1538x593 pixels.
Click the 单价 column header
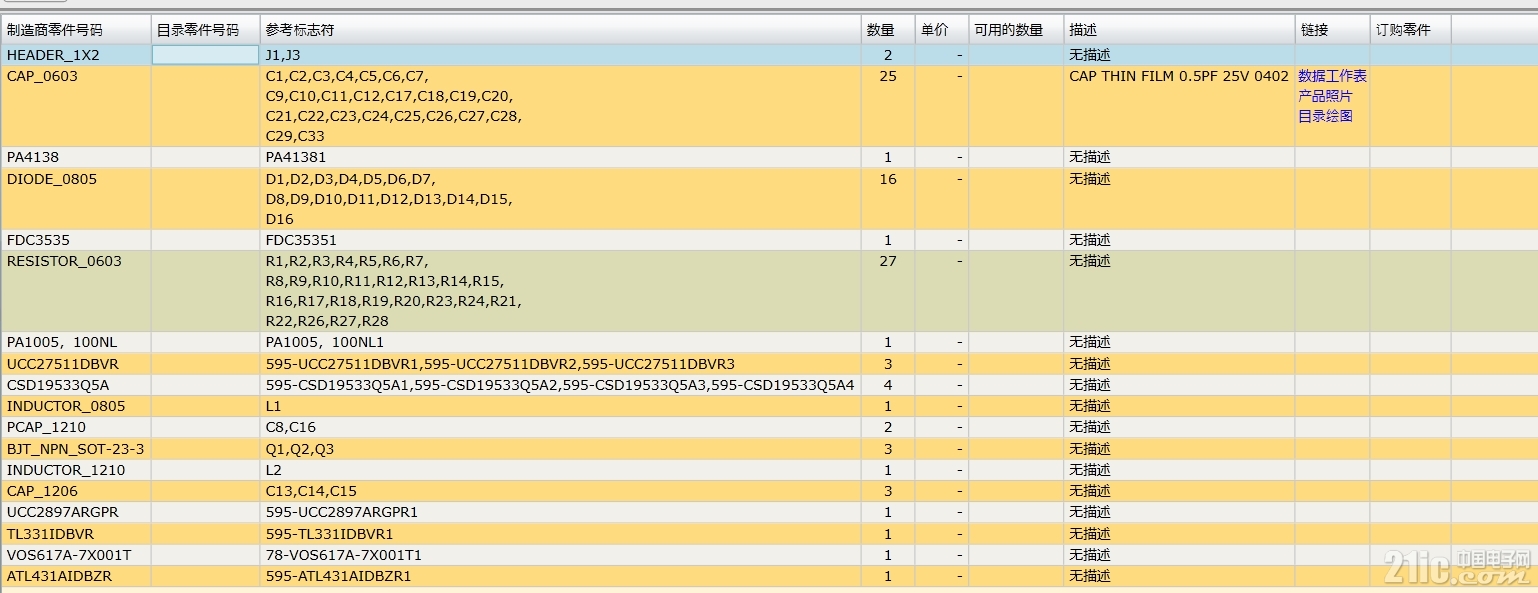coord(942,30)
